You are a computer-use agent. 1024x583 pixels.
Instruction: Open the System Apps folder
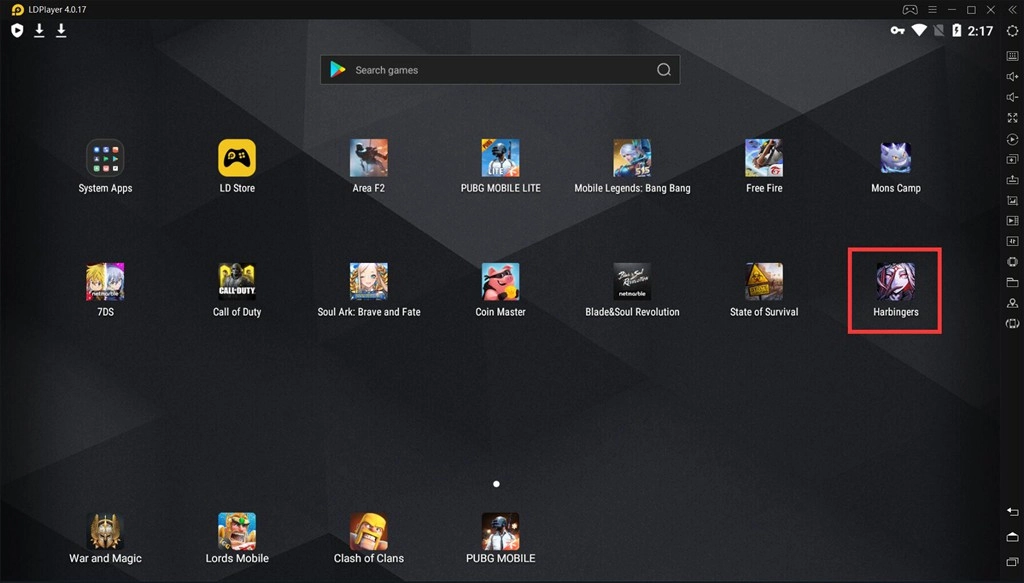(105, 158)
